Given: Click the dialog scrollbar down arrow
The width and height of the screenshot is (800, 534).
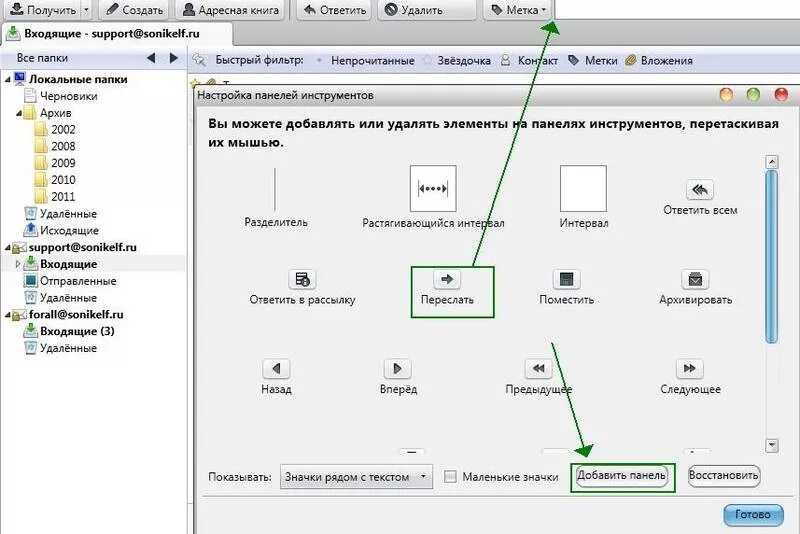Looking at the screenshot, I should (772, 445).
